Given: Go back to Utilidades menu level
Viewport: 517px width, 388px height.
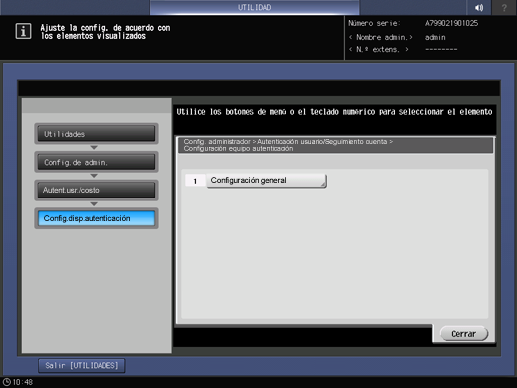Looking at the screenshot, I should coord(96,134).
